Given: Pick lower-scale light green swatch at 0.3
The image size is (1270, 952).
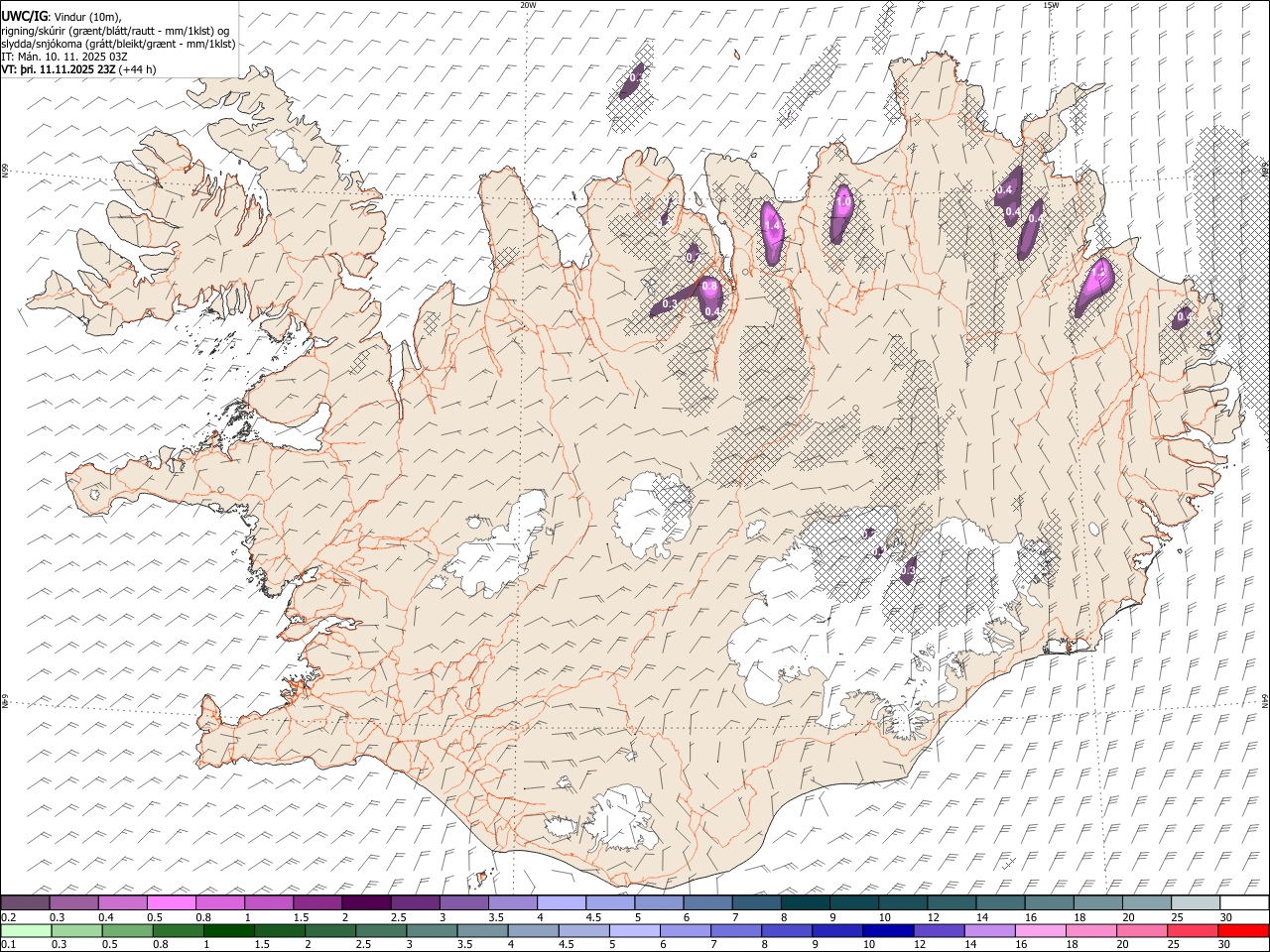Looking at the screenshot, I should (x=76, y=930).
